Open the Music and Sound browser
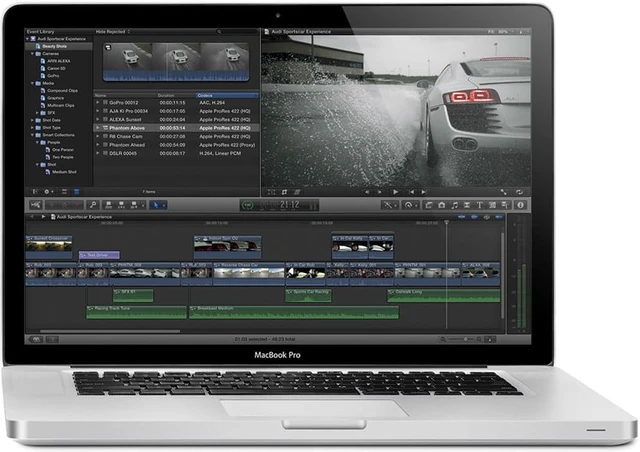The width and height of the screenshot is (640, 452). coord(454,205)
